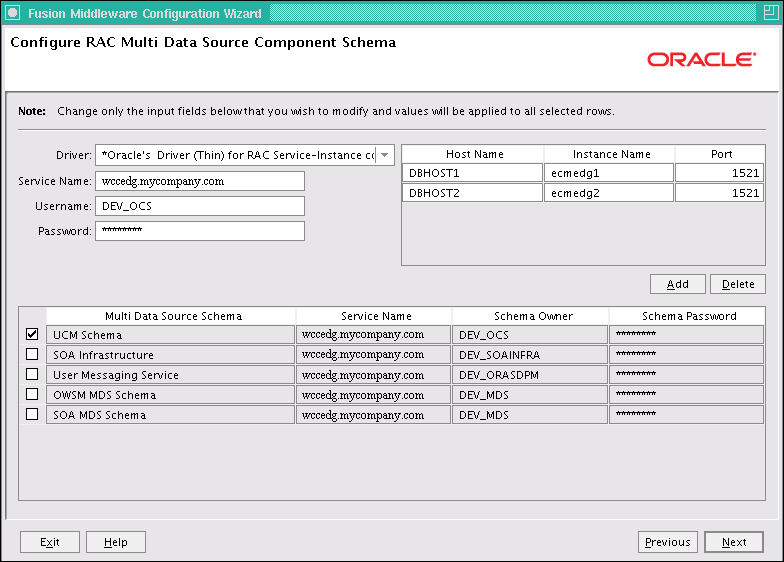Viewport: 784px width, 562px height.
Task: Check the SOA MDS Schema checkbox
Action: pyautogui.click(x=32, y=414)
